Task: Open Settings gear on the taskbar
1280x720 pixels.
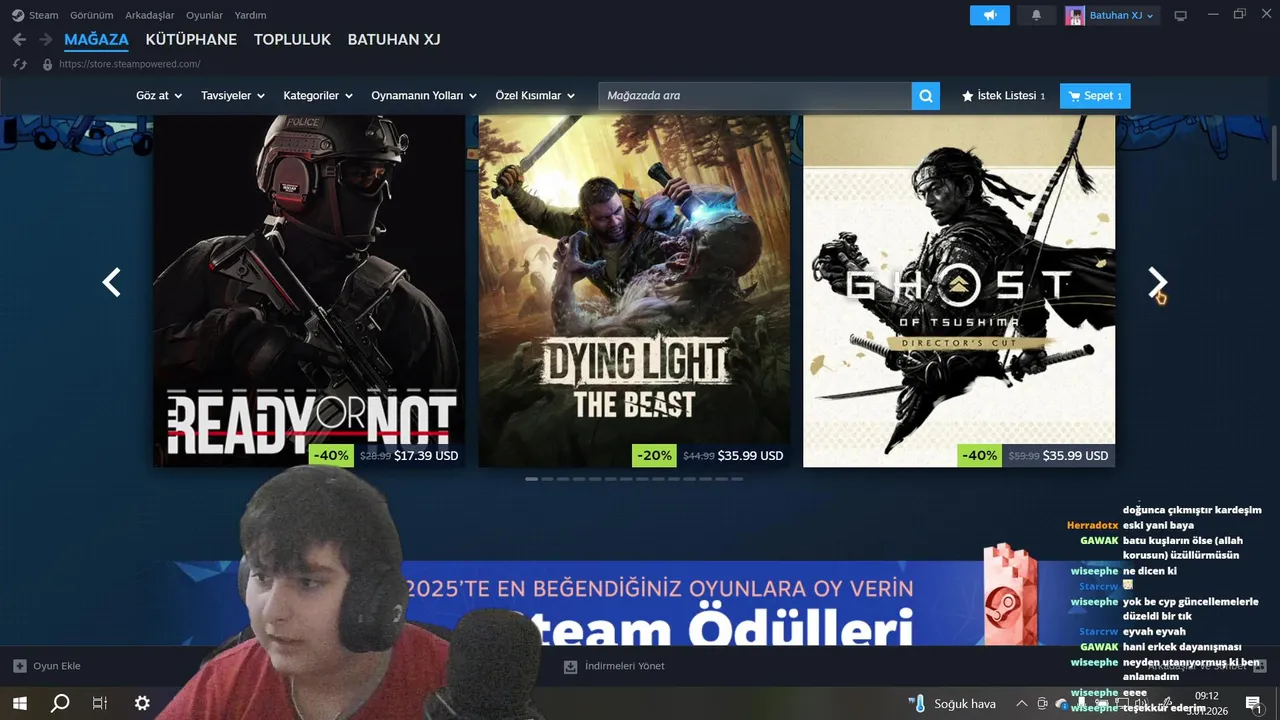Action: point(142,703)
